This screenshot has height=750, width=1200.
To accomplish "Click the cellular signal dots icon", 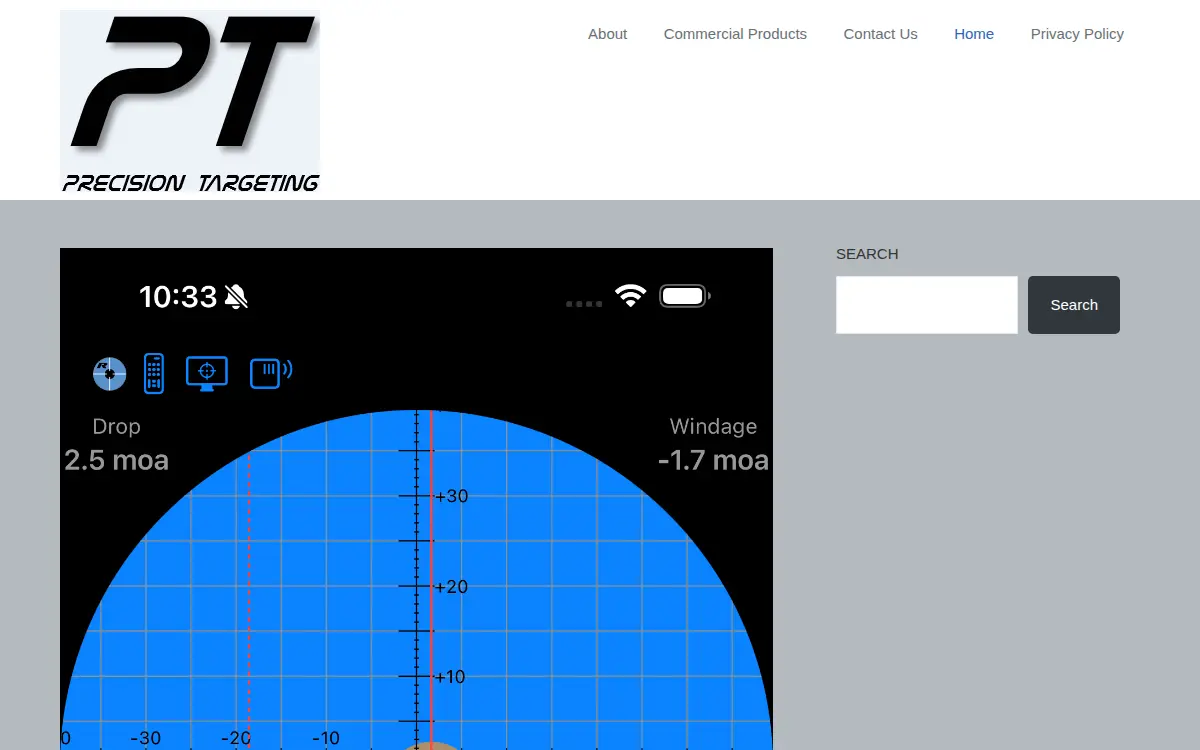I will (x=584, y=304).
